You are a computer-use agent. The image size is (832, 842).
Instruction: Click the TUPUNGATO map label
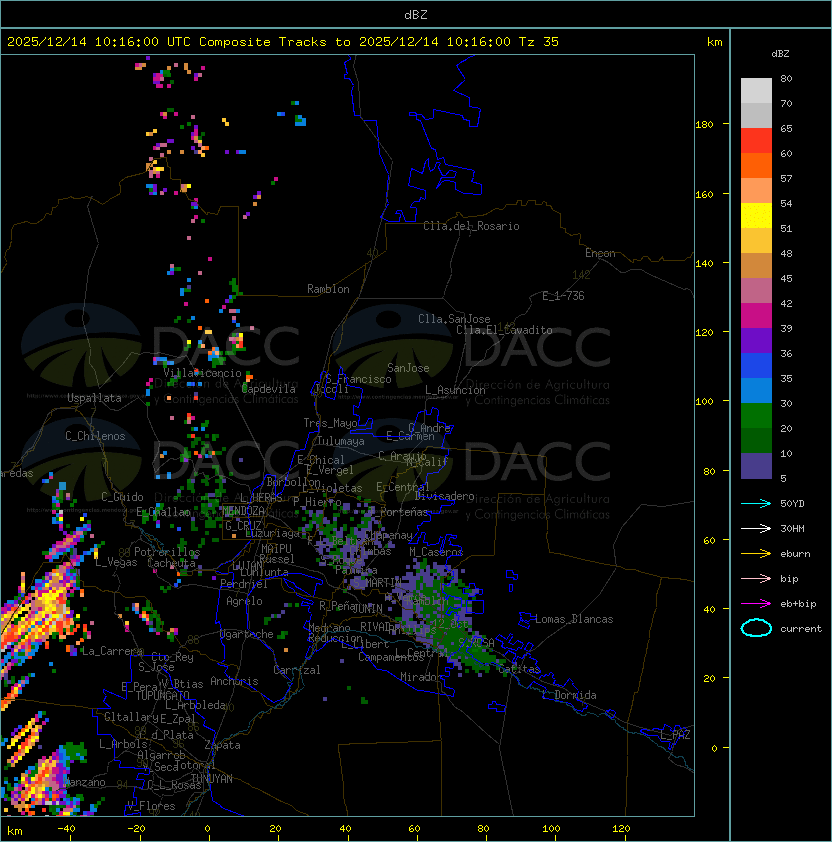[x=162, y=696]
